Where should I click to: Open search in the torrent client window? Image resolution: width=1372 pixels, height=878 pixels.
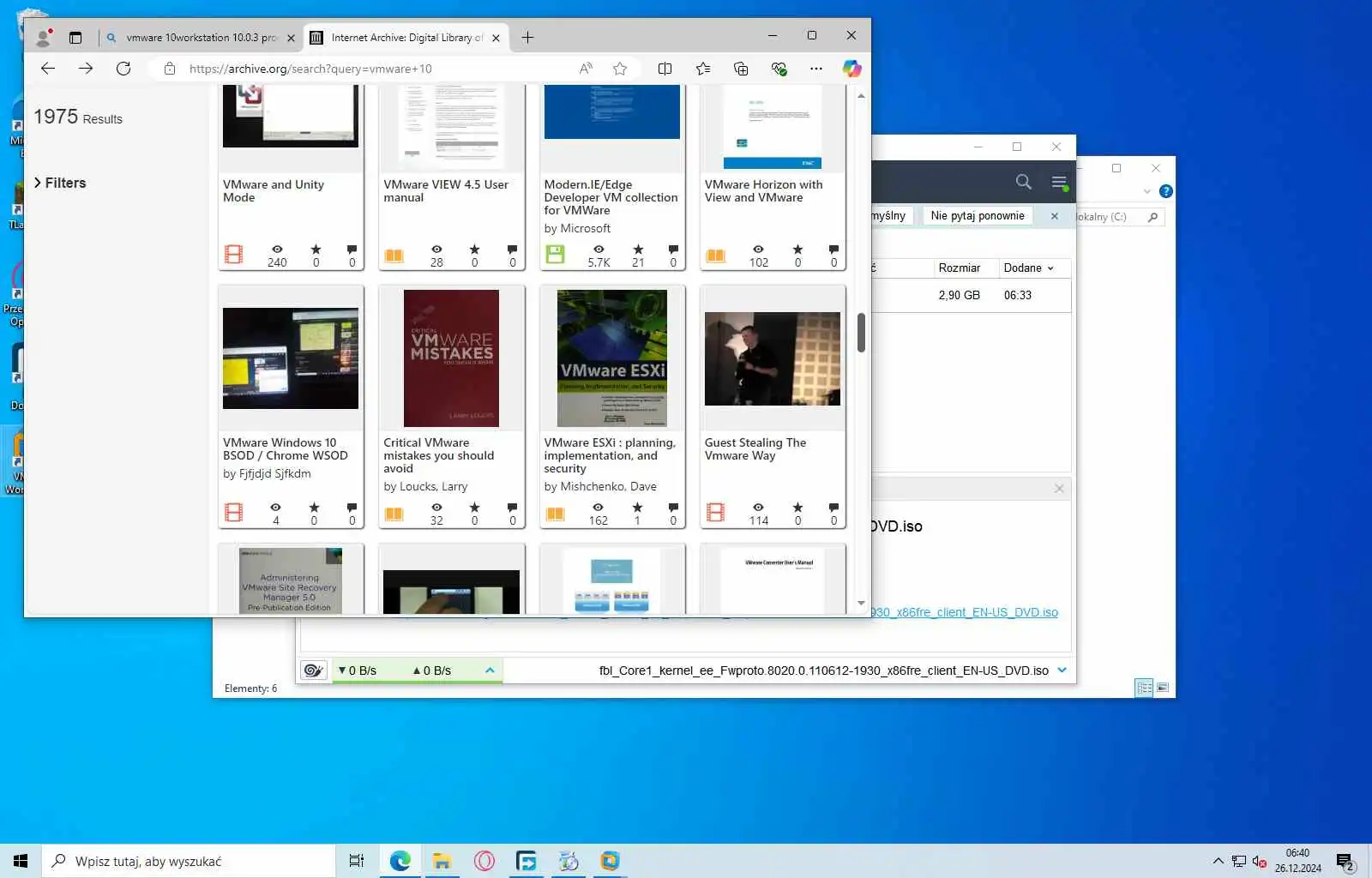point(1023,182)
